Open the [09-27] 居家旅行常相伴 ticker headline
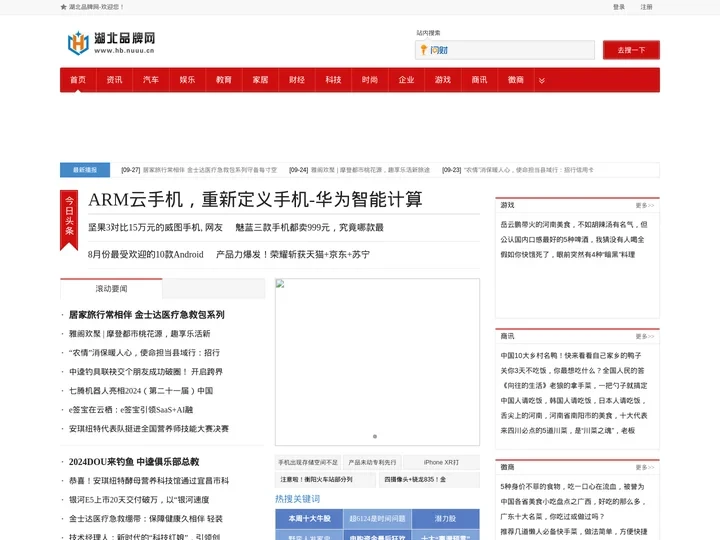 click(199, 170)
